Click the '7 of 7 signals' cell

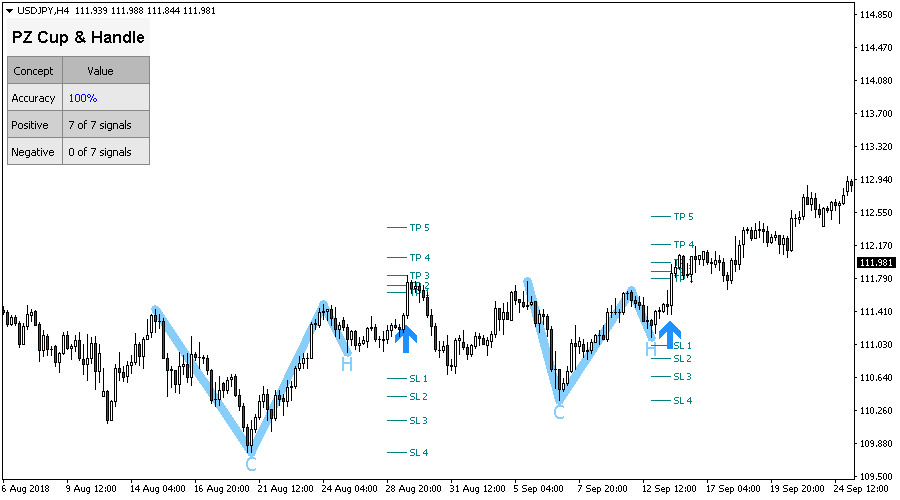(100, 125)
